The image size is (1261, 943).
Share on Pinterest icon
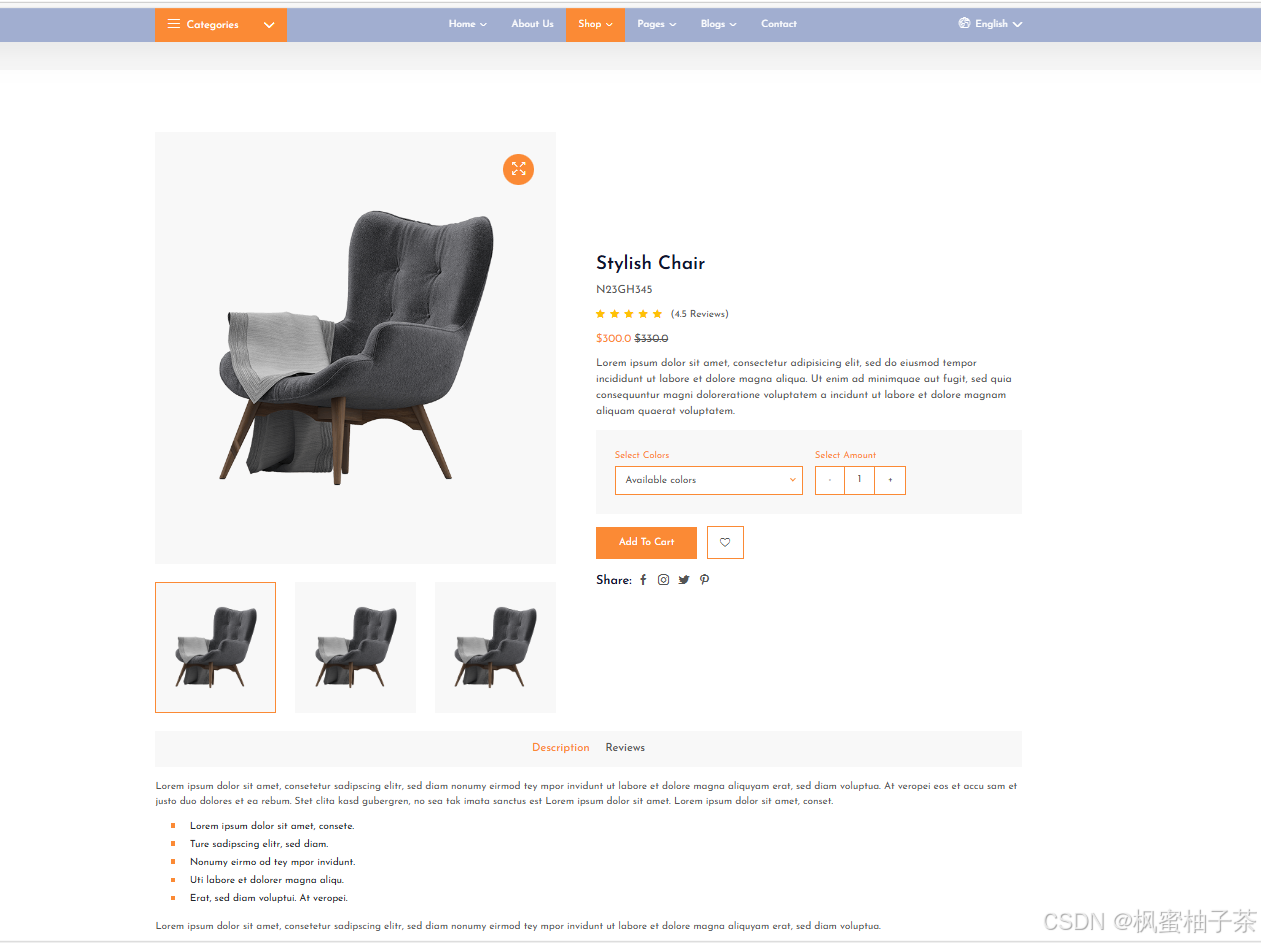pos(704,580)
